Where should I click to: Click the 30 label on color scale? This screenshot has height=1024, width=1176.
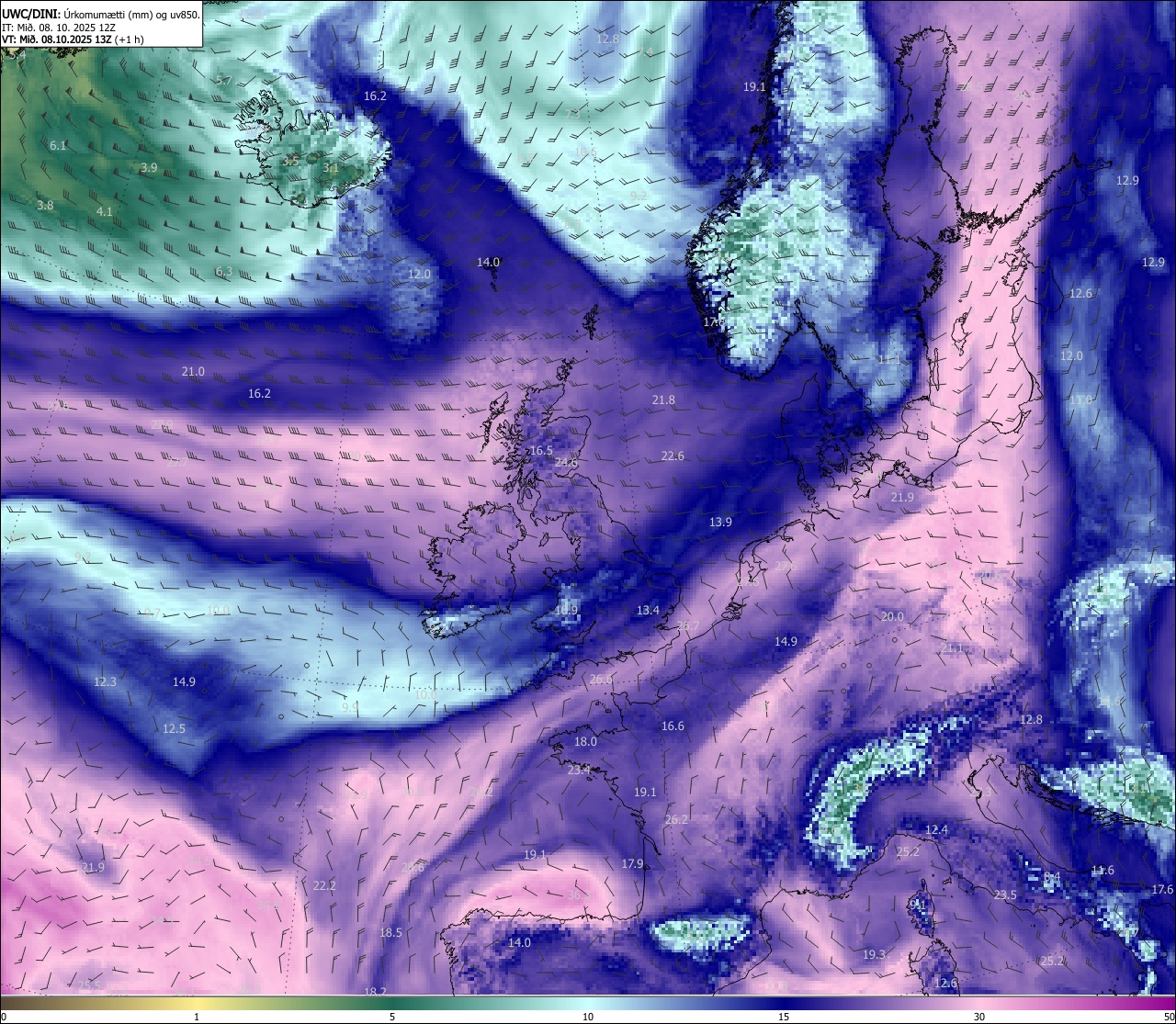coord(979,1017)
